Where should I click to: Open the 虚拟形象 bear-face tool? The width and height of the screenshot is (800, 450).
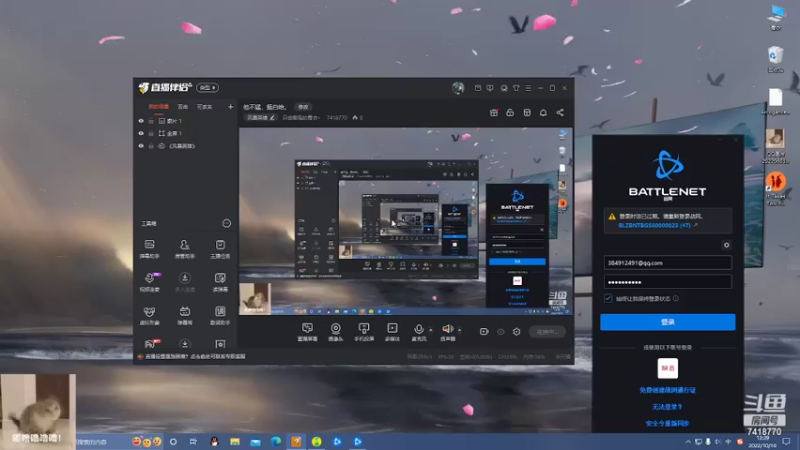click(149, 315)
